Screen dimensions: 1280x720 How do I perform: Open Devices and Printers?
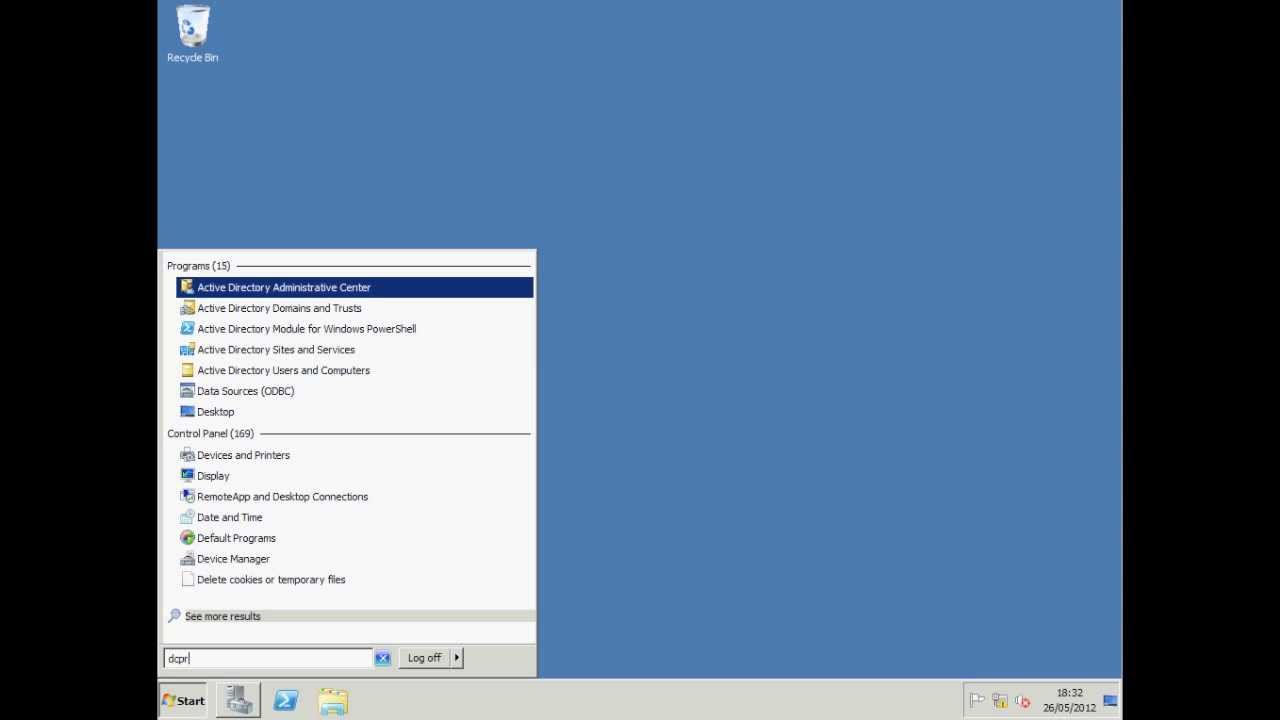click(x=355, y=455)
